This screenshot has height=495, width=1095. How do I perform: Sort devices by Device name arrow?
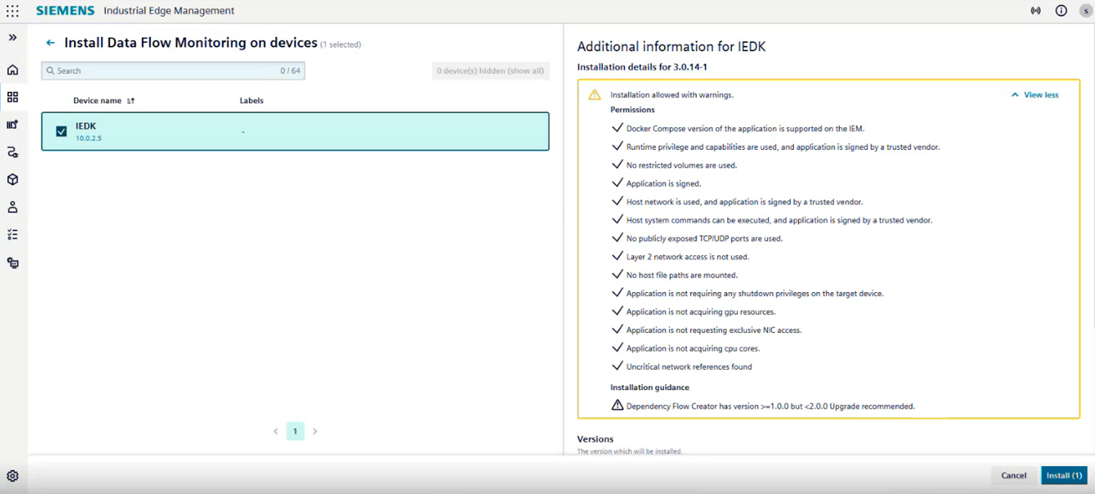click(x=131, y=101)
